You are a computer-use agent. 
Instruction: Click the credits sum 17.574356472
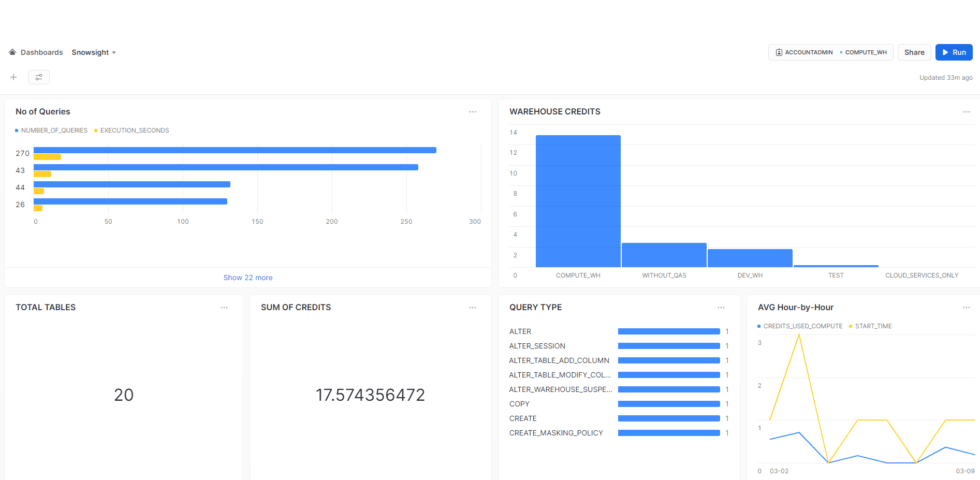click(x=370, y=395)
